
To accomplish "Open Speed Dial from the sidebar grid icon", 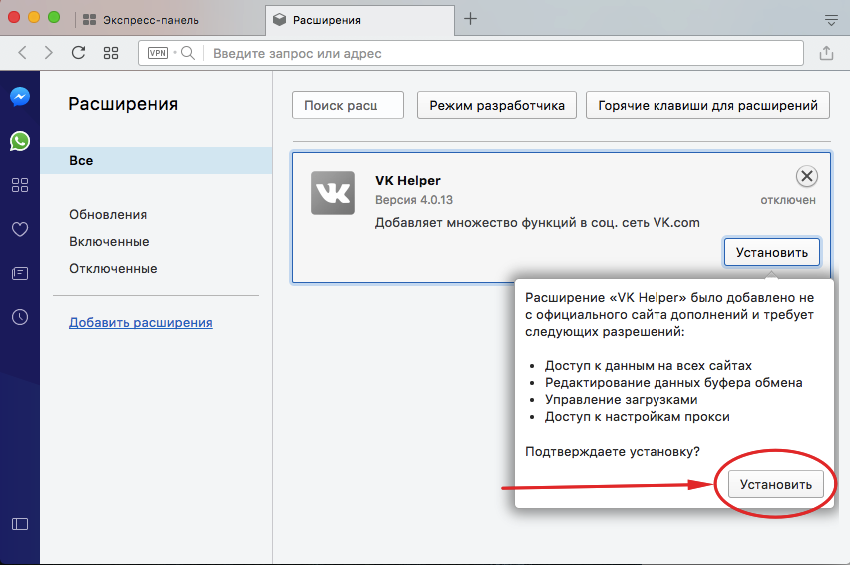I will click(20, 185).
